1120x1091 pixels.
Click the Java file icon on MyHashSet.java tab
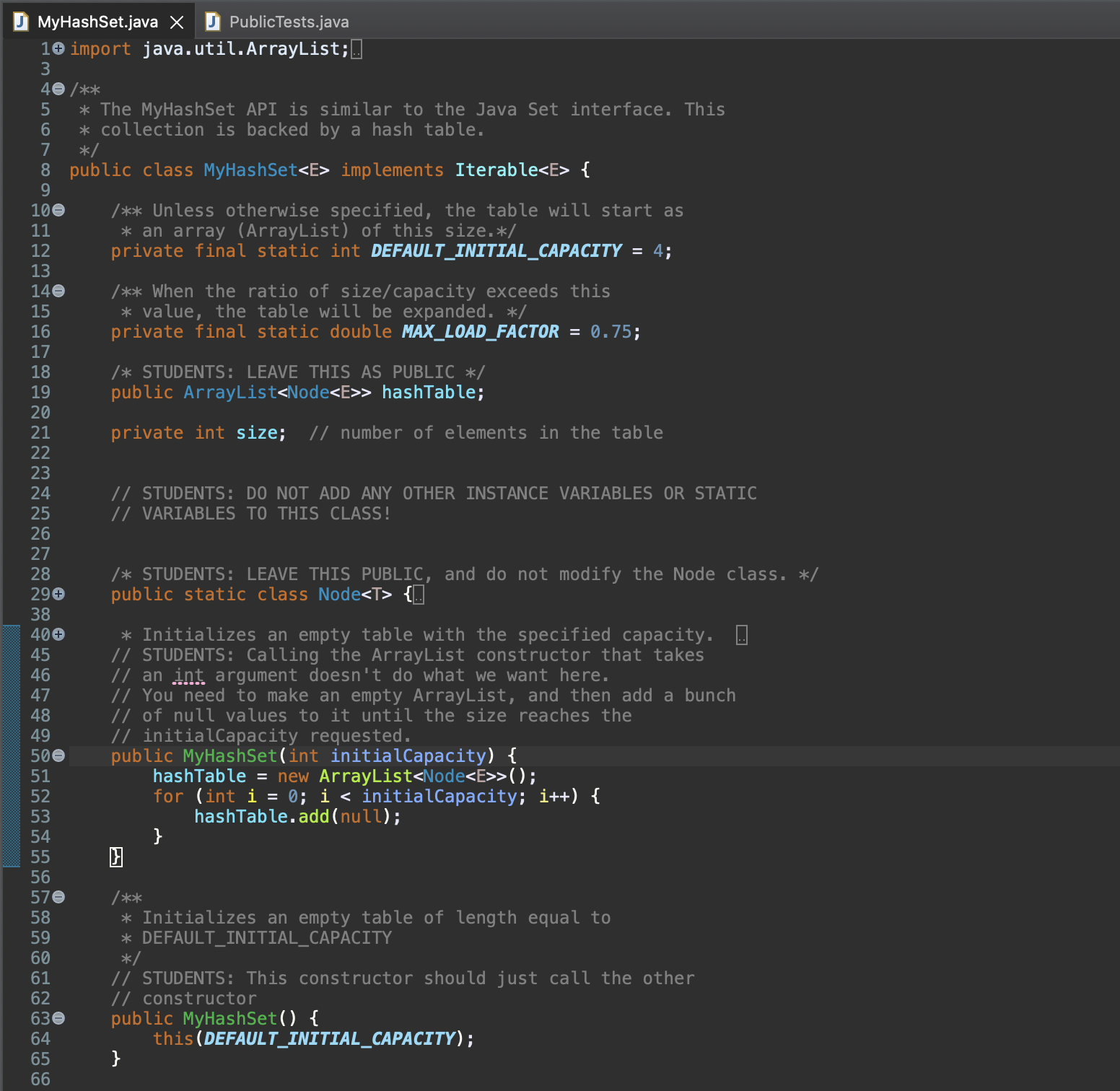[22, 22]
